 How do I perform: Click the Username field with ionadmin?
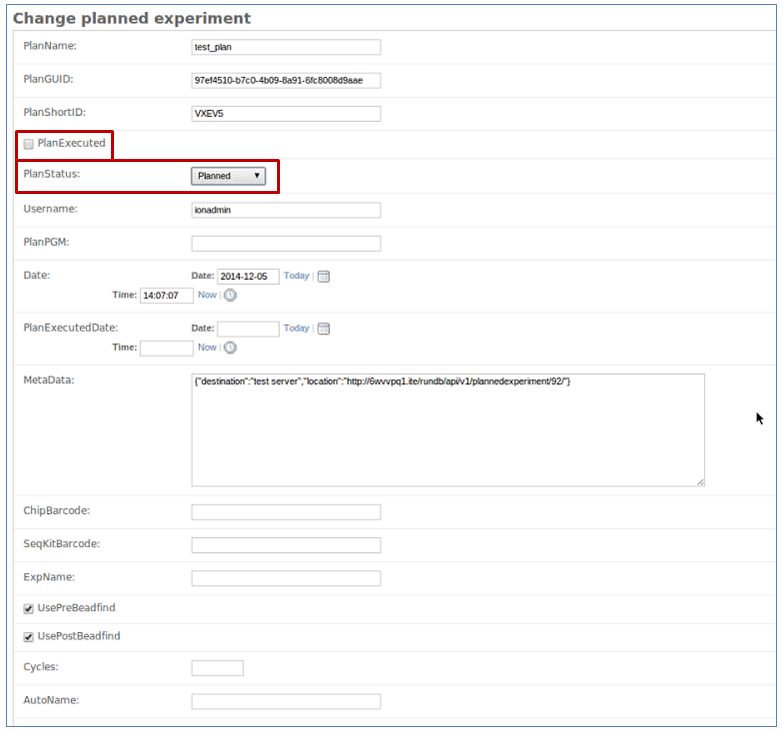tap(286, 210)
